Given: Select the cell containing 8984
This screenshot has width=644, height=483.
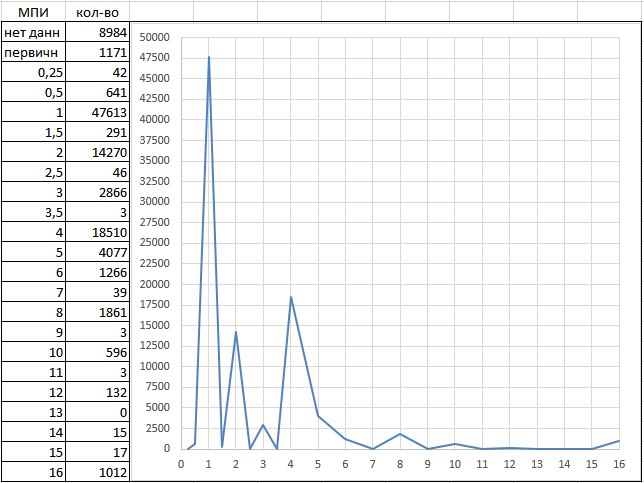Looking at the screenshot, I should 98,32.
